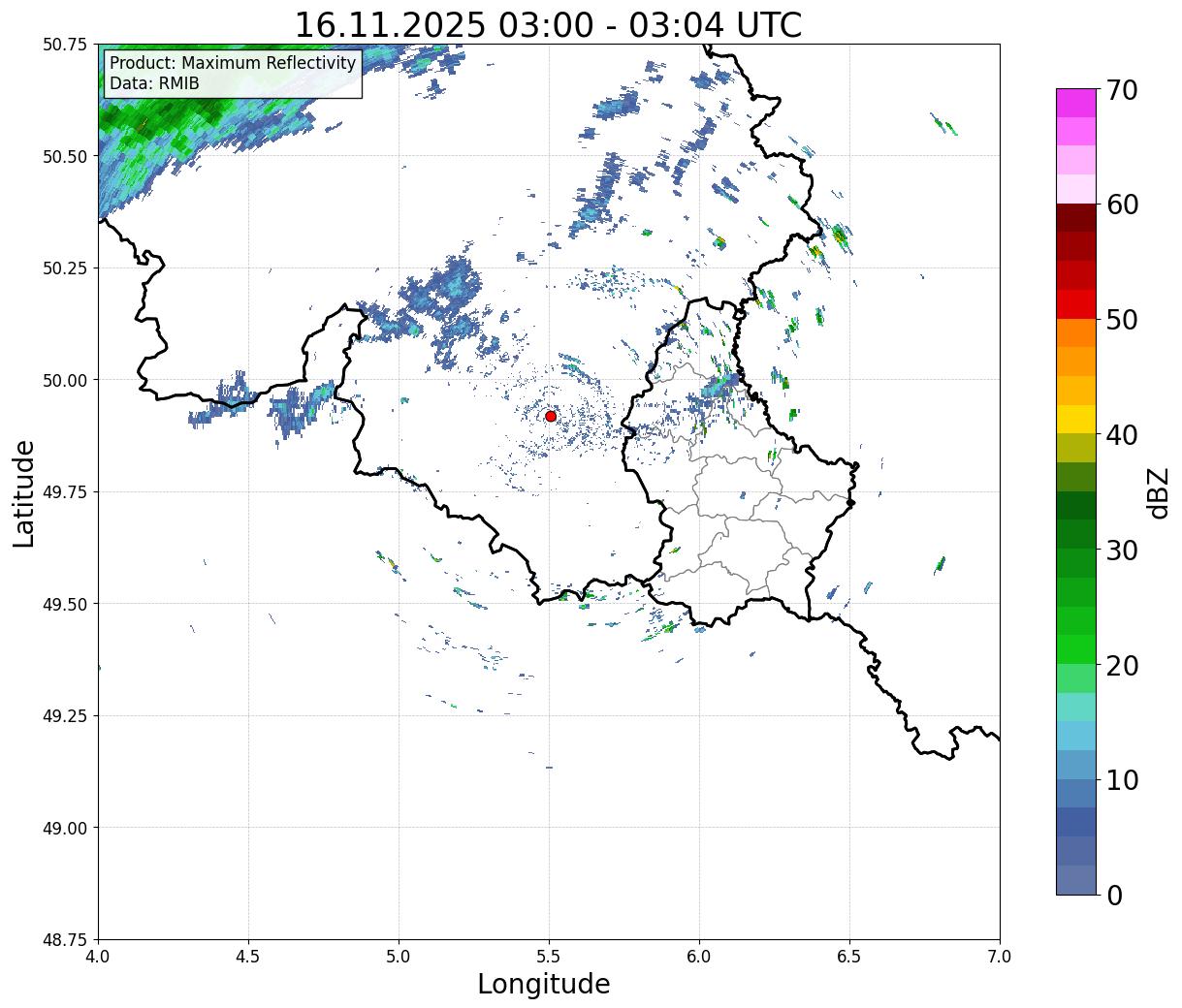This screenshot has height=1008, width=1182.
Task: Click the latitude tick label 48.75
Action: click(65, 940)
